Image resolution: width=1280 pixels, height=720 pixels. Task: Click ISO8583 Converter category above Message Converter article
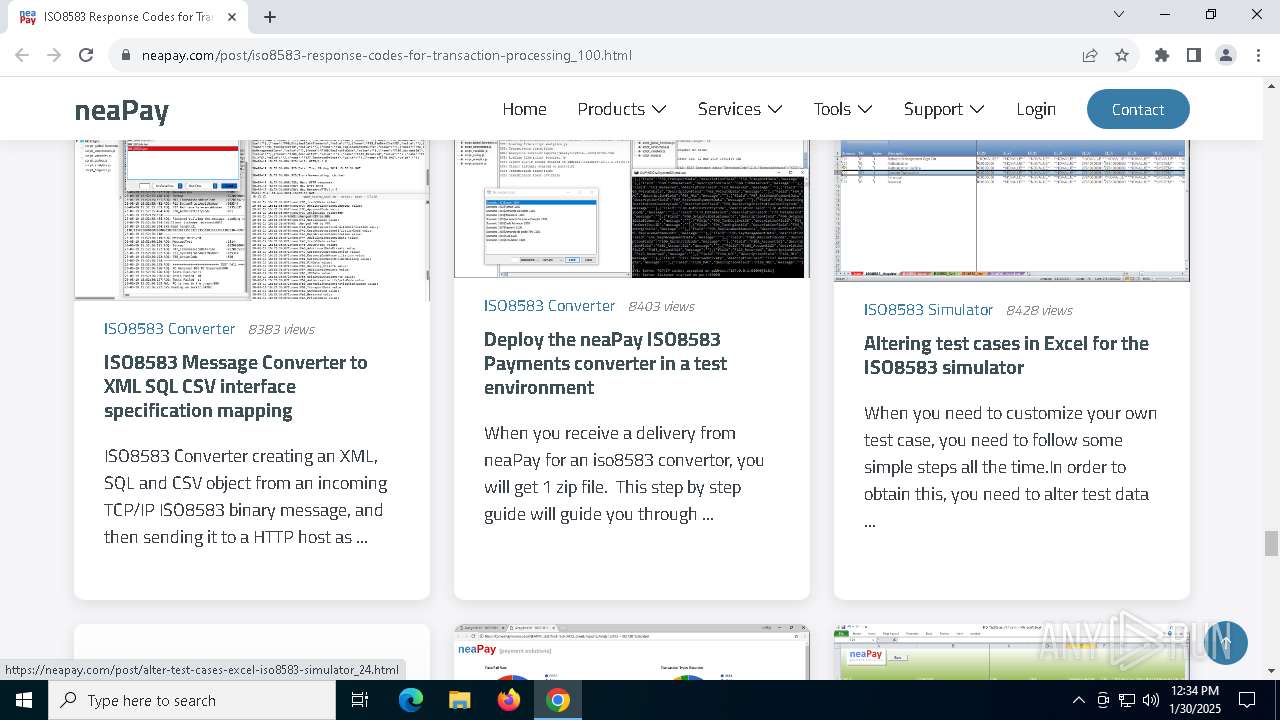[x=169, y=328]
